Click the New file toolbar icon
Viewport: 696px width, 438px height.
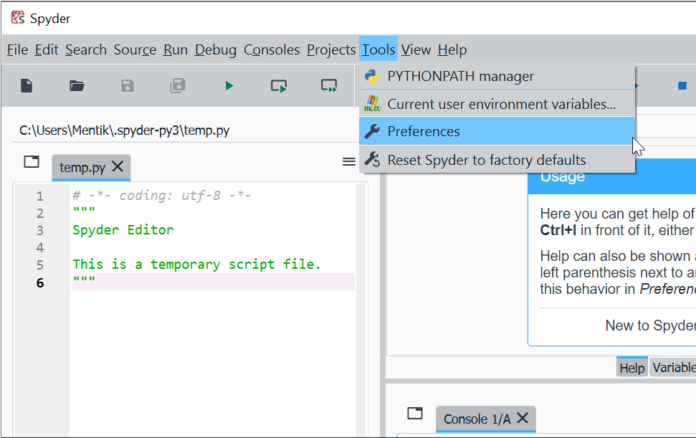[26, 86]
